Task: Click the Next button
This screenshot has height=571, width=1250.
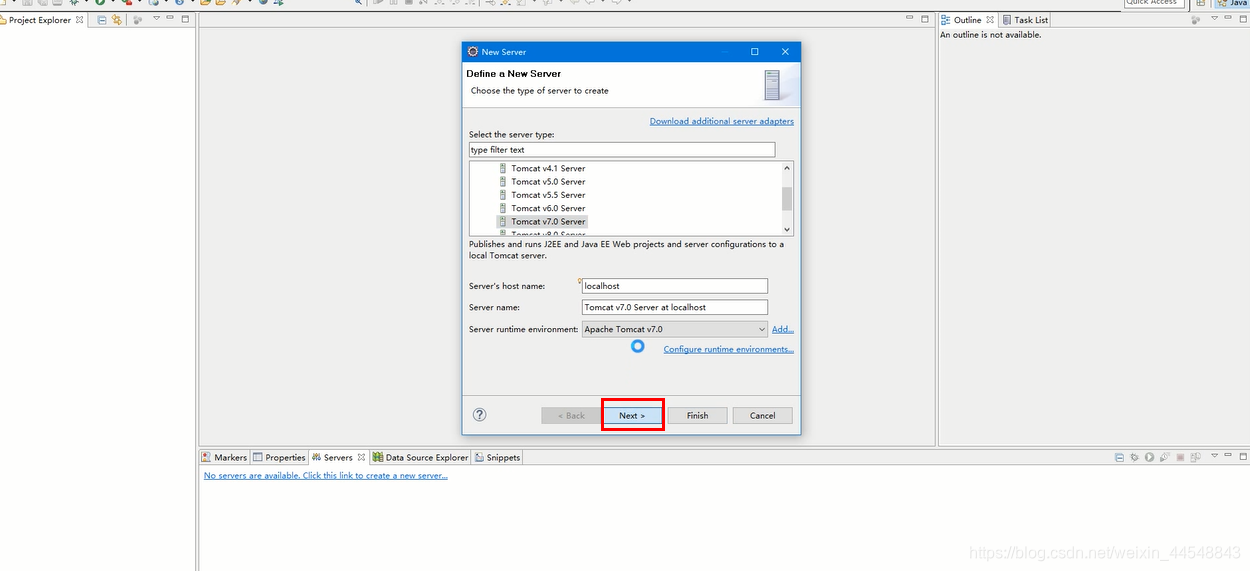Action: click(632, 415)
